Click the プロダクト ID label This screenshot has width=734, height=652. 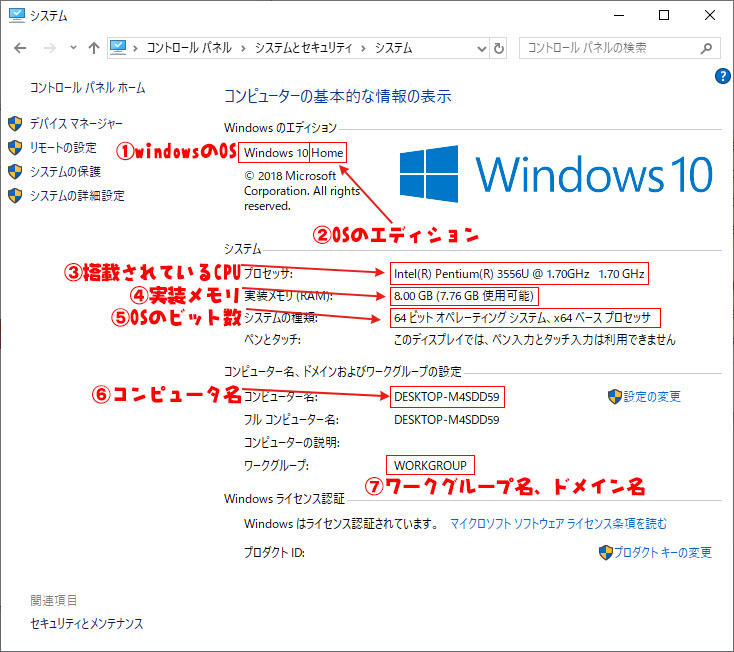(x=274, y=552)
